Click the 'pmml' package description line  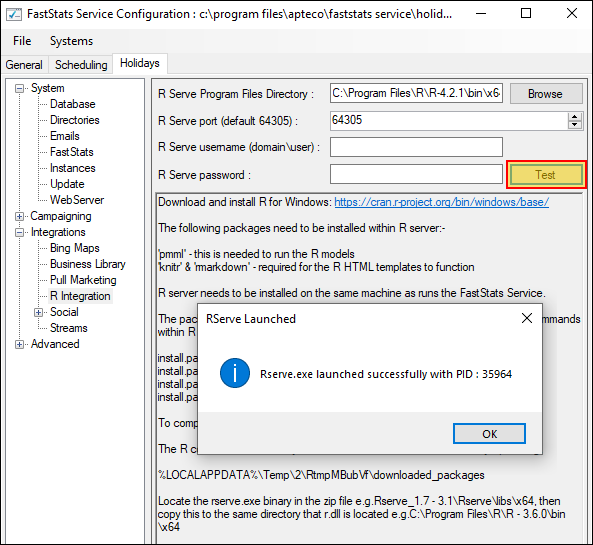tap(256, 254)
